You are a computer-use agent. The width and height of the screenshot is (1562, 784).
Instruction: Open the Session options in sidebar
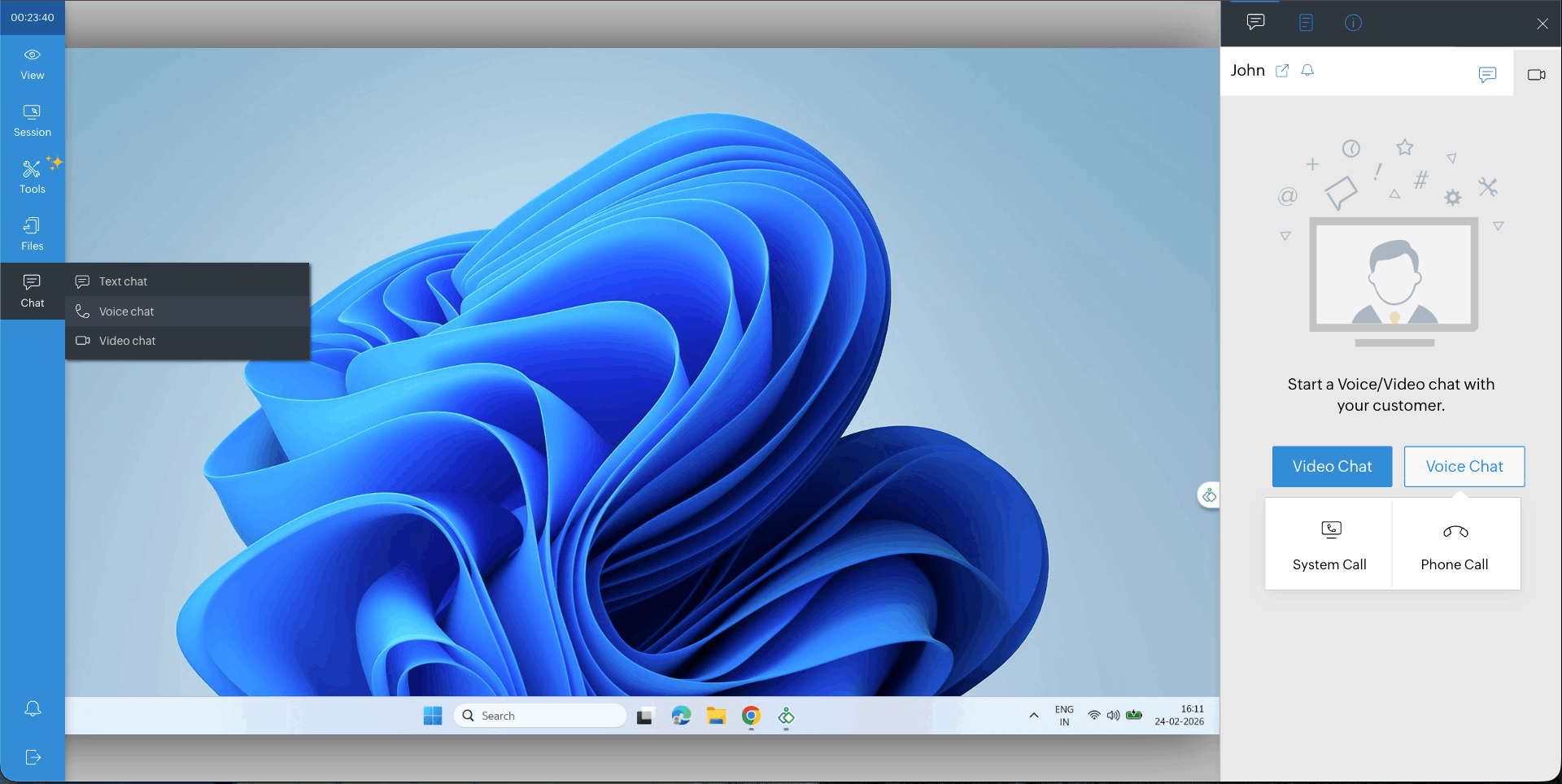33,120
